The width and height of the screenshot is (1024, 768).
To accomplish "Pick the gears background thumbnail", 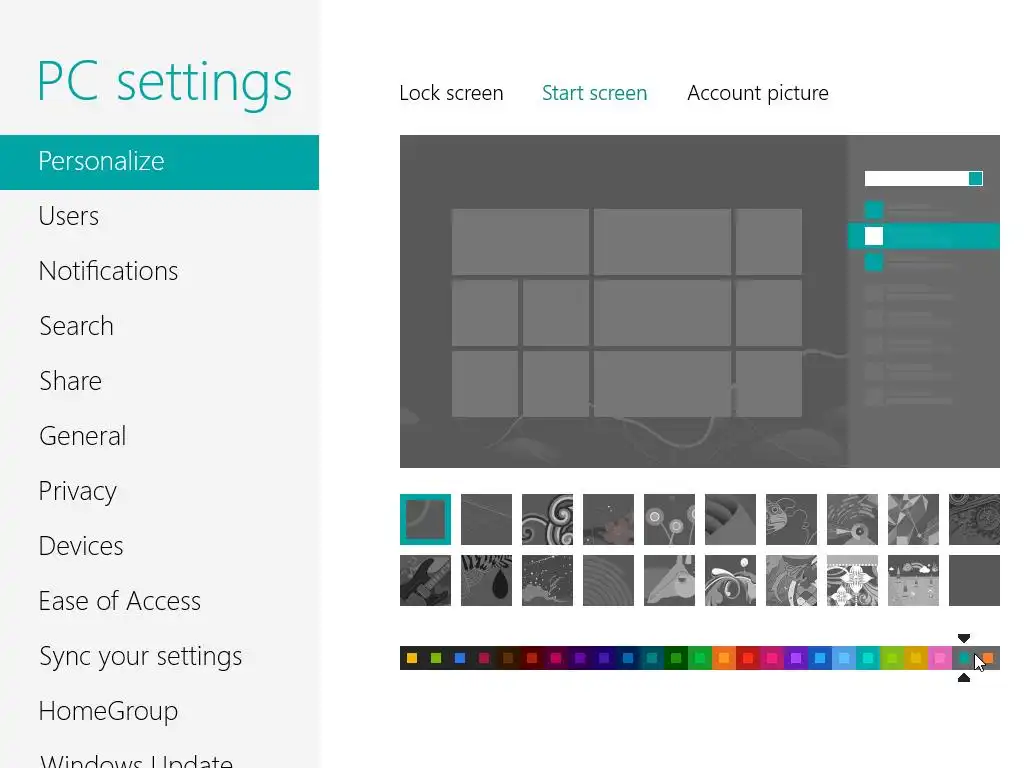I will click(x=974, y=519).
